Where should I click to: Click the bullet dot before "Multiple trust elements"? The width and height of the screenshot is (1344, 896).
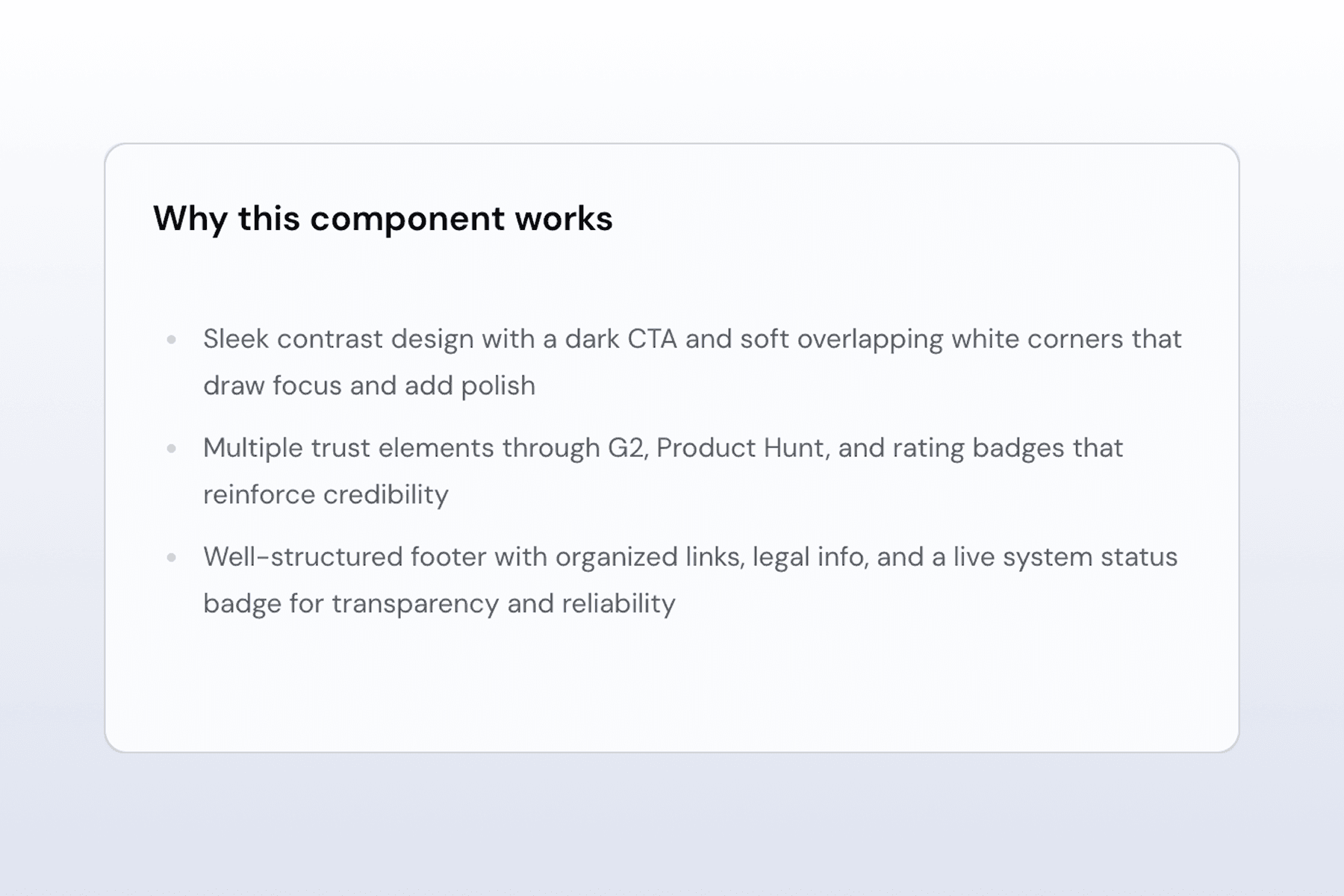click(172, 449)
